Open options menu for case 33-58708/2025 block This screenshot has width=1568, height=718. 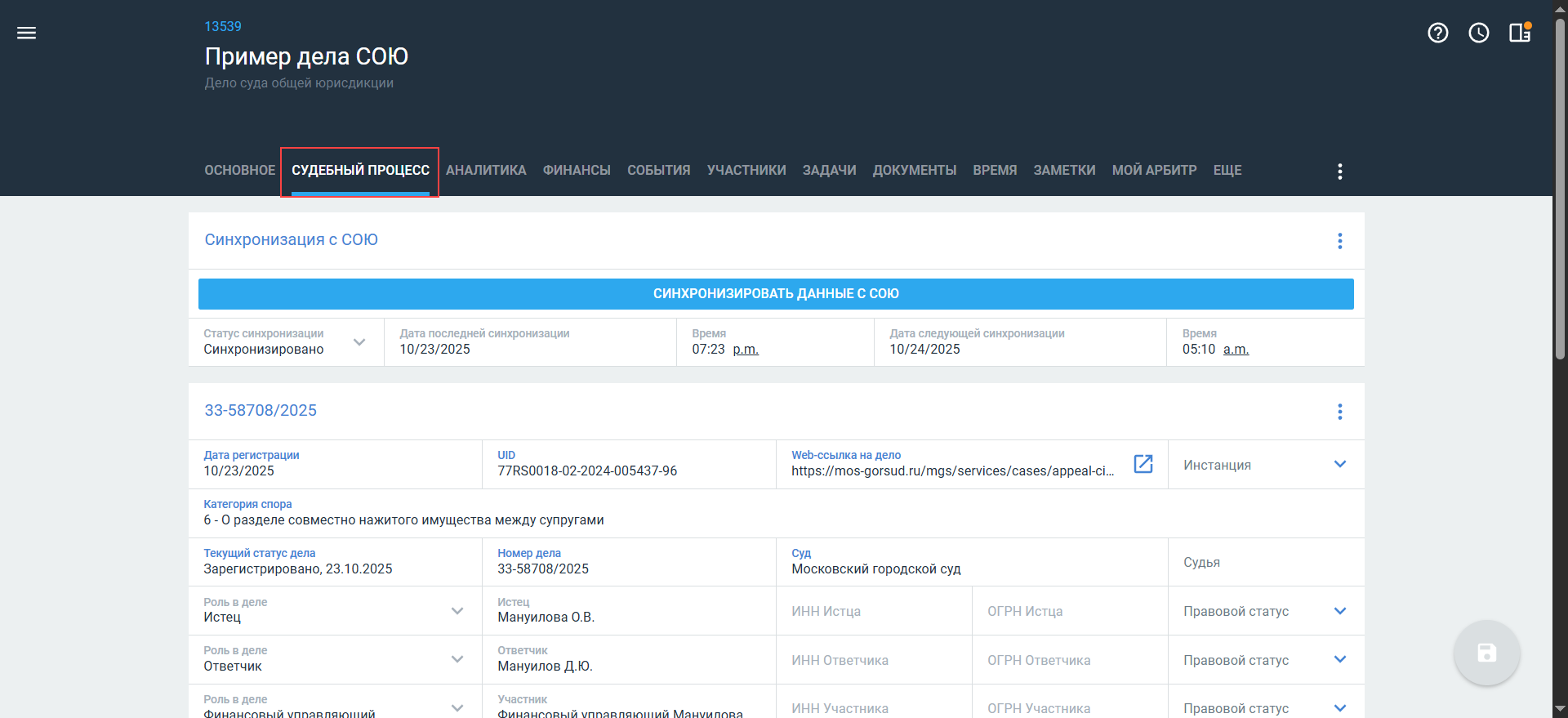click(x=1339, y=412)
